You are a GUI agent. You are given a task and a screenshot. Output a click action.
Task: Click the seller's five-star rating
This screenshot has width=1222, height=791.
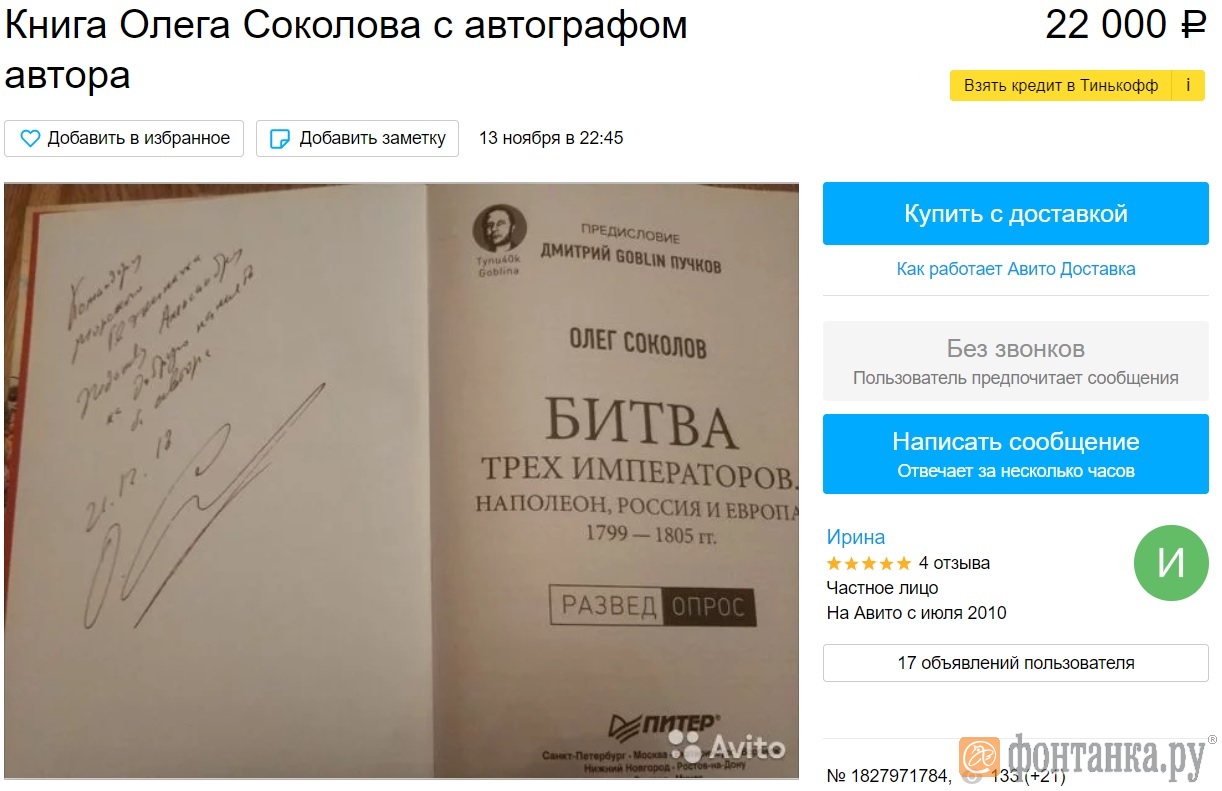(869, 563)
